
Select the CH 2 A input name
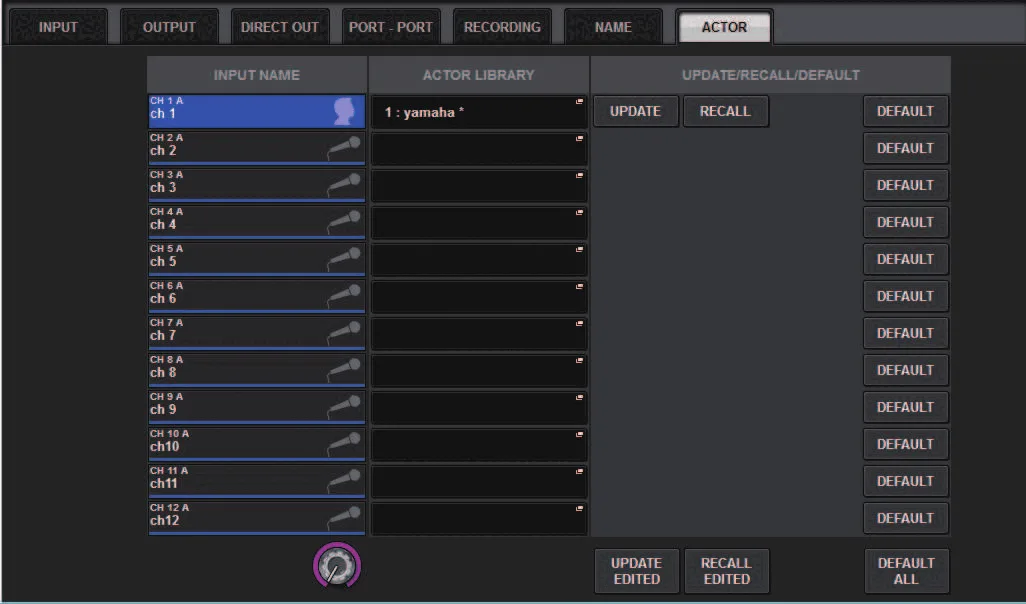[x=256, y=148]
